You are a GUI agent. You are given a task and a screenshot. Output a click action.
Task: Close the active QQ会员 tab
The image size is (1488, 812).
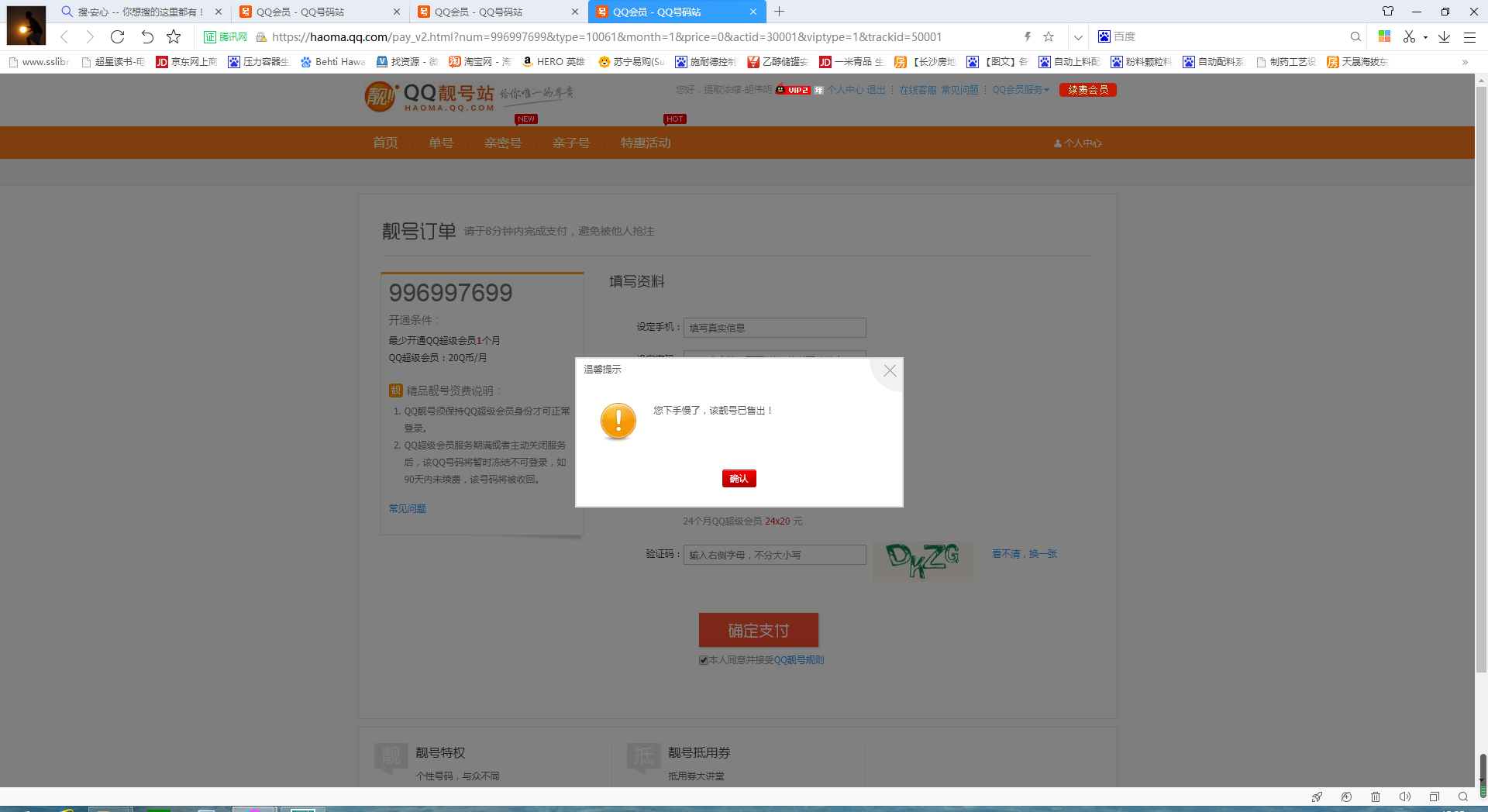753,12
